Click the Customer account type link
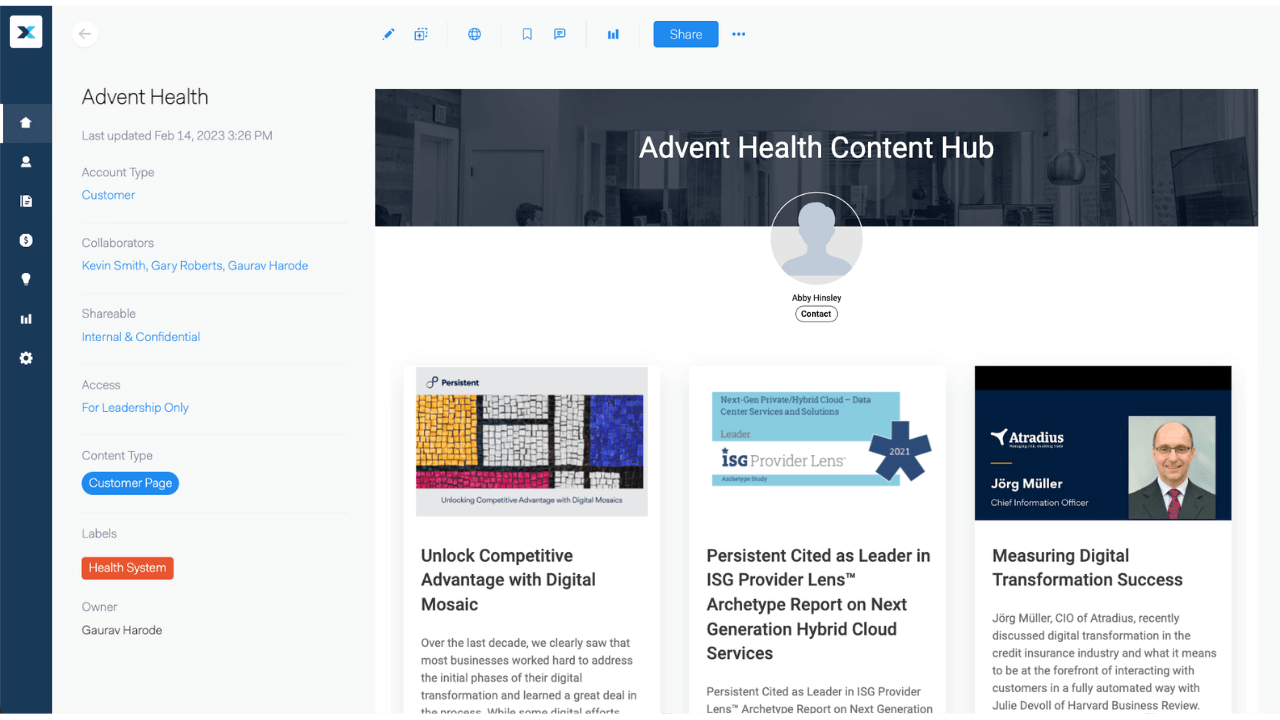The image size is (1280, 720). click(x=108, y=195)
